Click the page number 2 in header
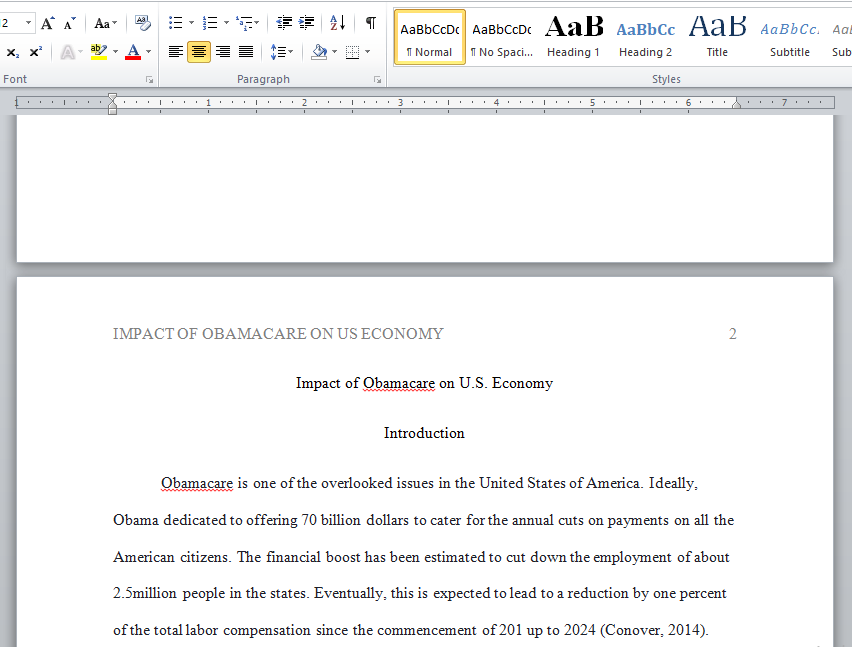This screenshot has height=647, width=852. [x=732, y=334]
